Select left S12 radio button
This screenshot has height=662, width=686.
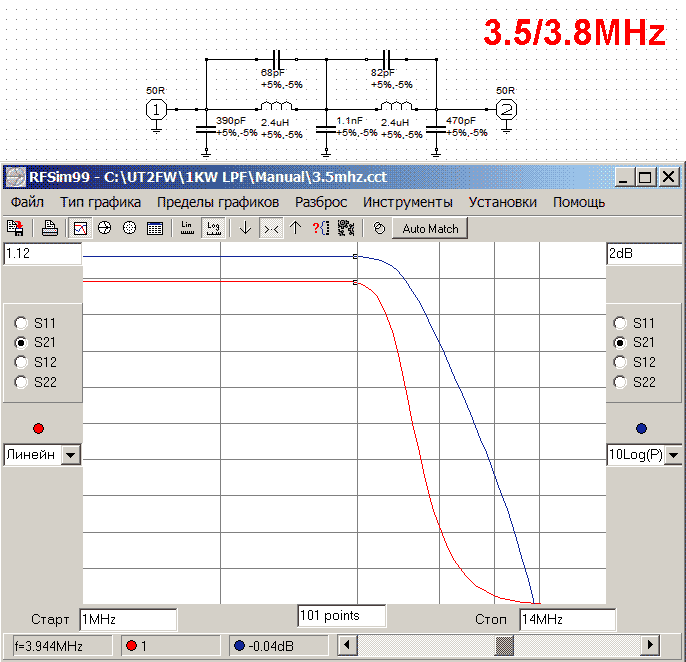(x=21, y=362)
